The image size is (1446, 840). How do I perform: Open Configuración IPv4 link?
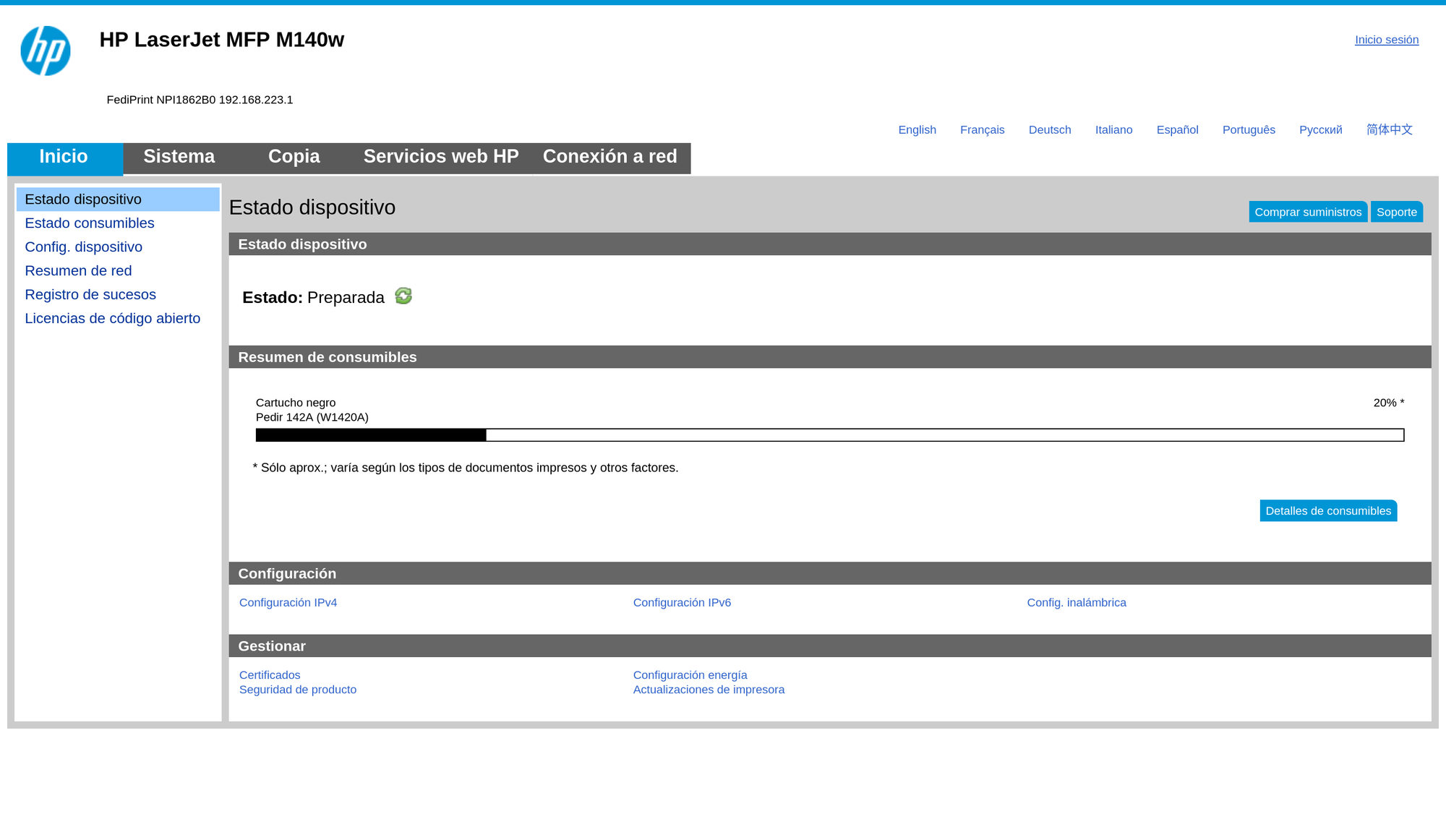(x=288, y=603)
